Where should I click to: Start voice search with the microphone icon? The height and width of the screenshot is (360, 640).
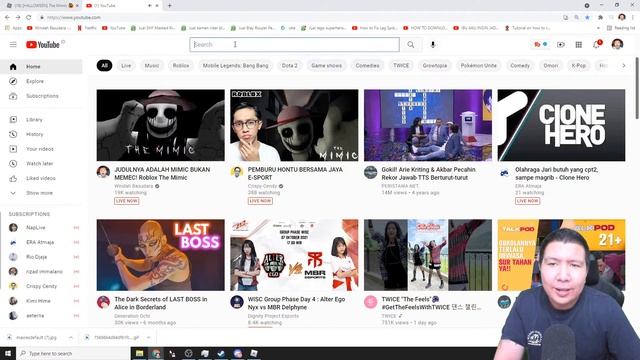click(433, 44)
